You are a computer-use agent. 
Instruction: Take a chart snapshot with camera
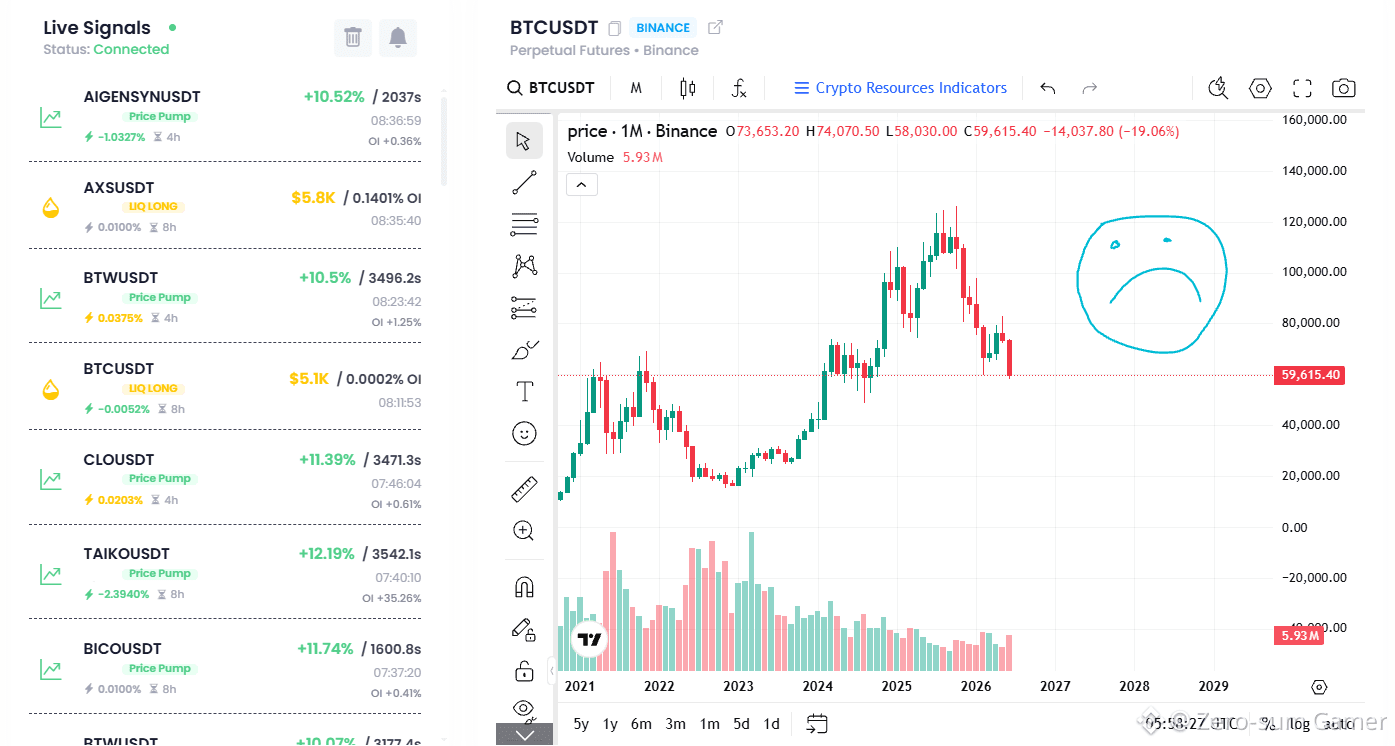point(1344,88)
